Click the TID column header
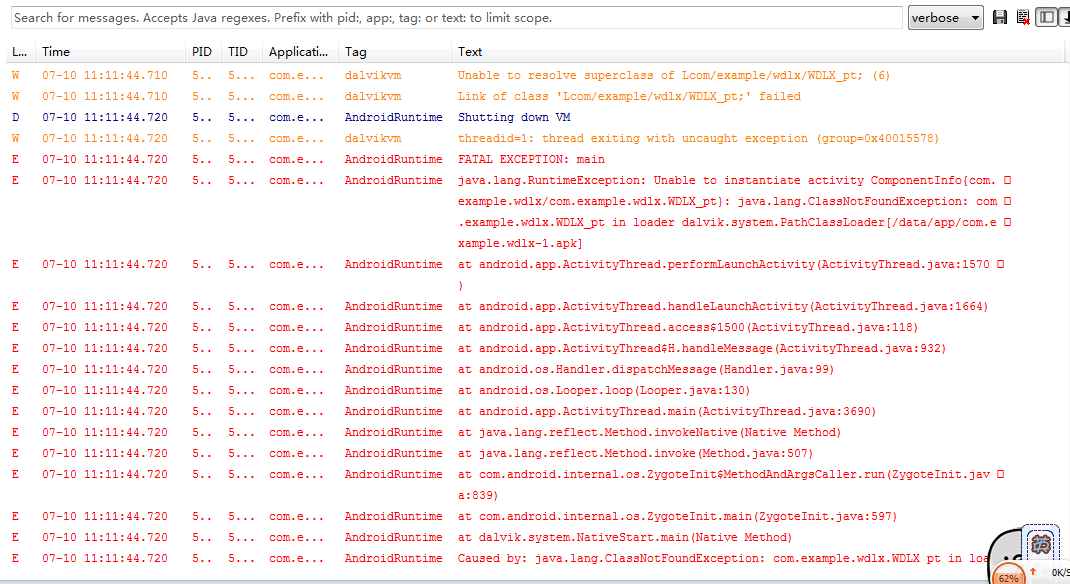This screenshot has width=1070, height=584. [x=238, y=51]
